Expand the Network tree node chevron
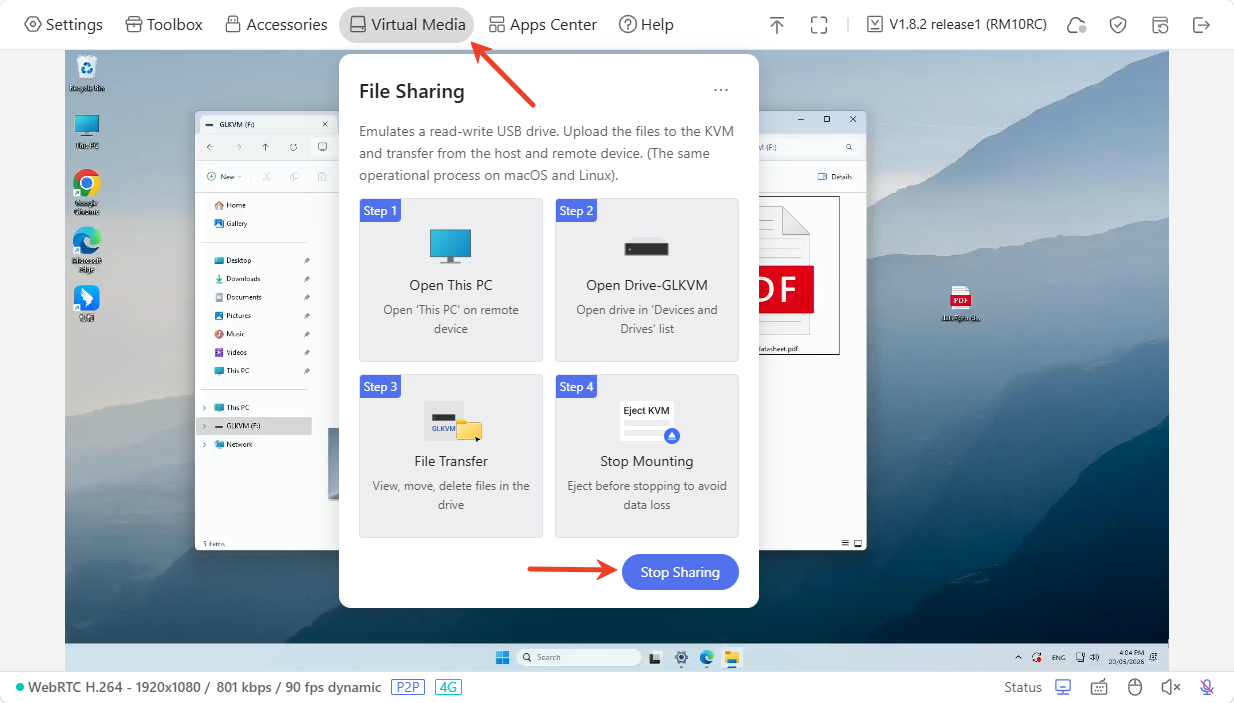This screenshot has width=1234, height=703. point(205,444)
